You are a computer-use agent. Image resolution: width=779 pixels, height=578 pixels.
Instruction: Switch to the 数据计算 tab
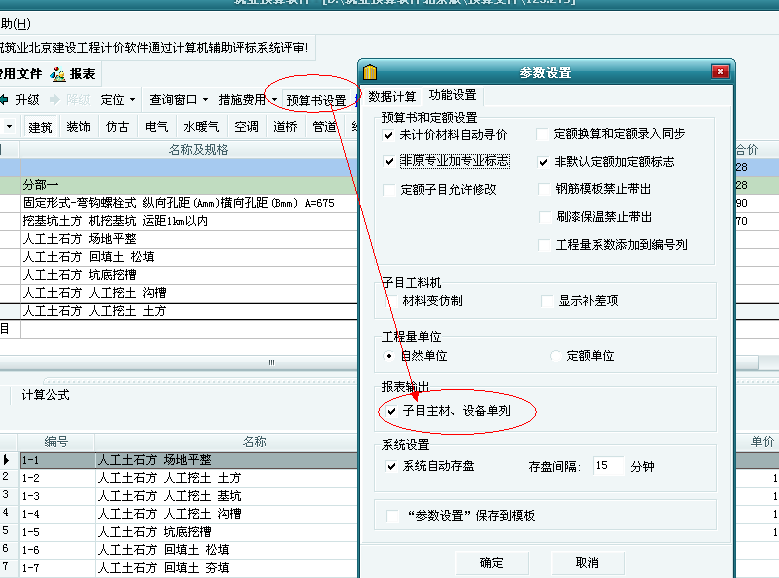392,96
